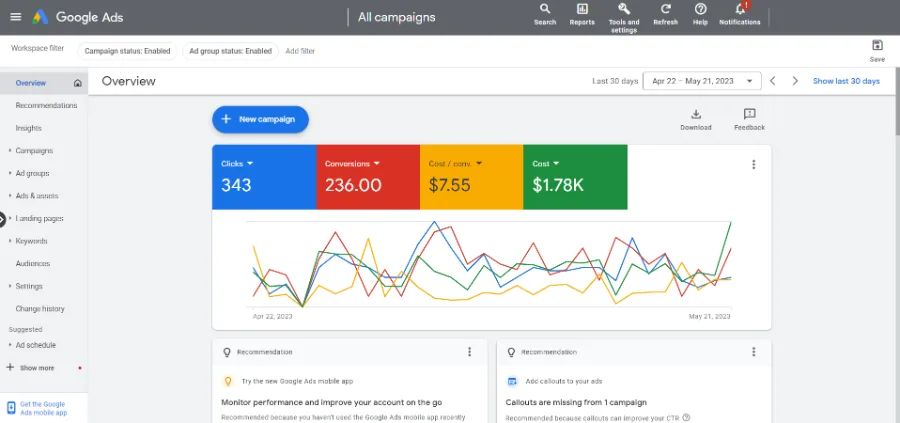Click Add filter in workspace filter
The image size is (900, 423).
tap(300, 51)
